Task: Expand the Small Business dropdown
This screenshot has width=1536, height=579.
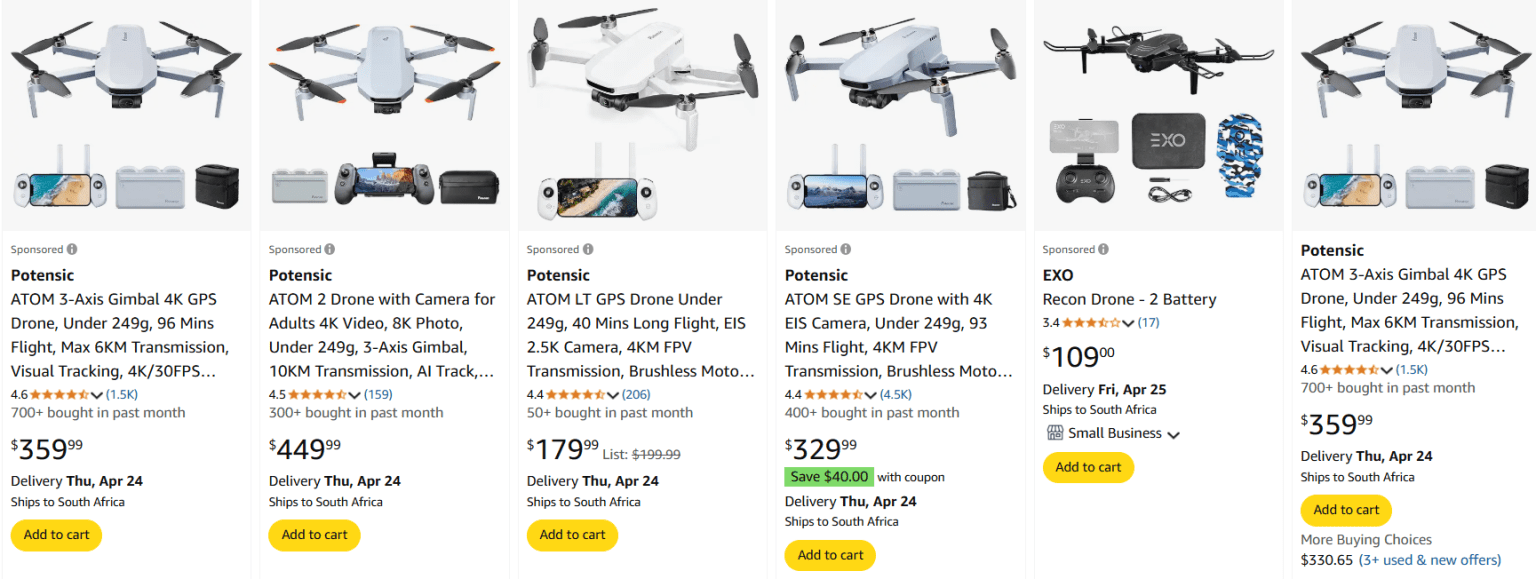Action: point(1172,433)
